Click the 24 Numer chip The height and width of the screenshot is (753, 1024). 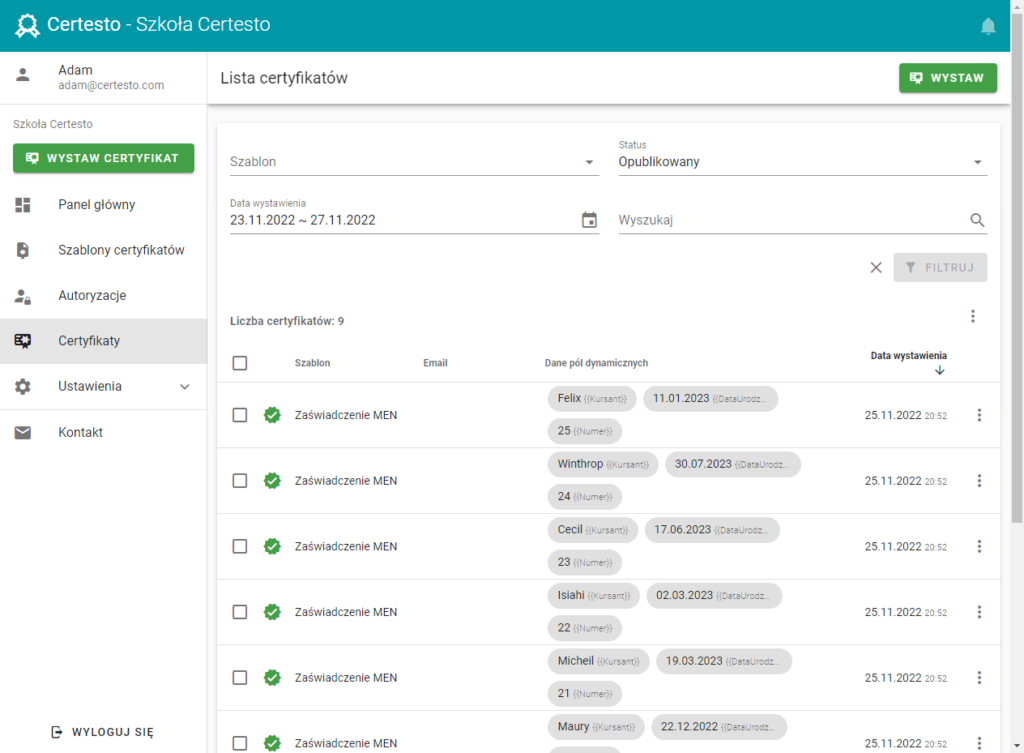[x=584, y=497]
